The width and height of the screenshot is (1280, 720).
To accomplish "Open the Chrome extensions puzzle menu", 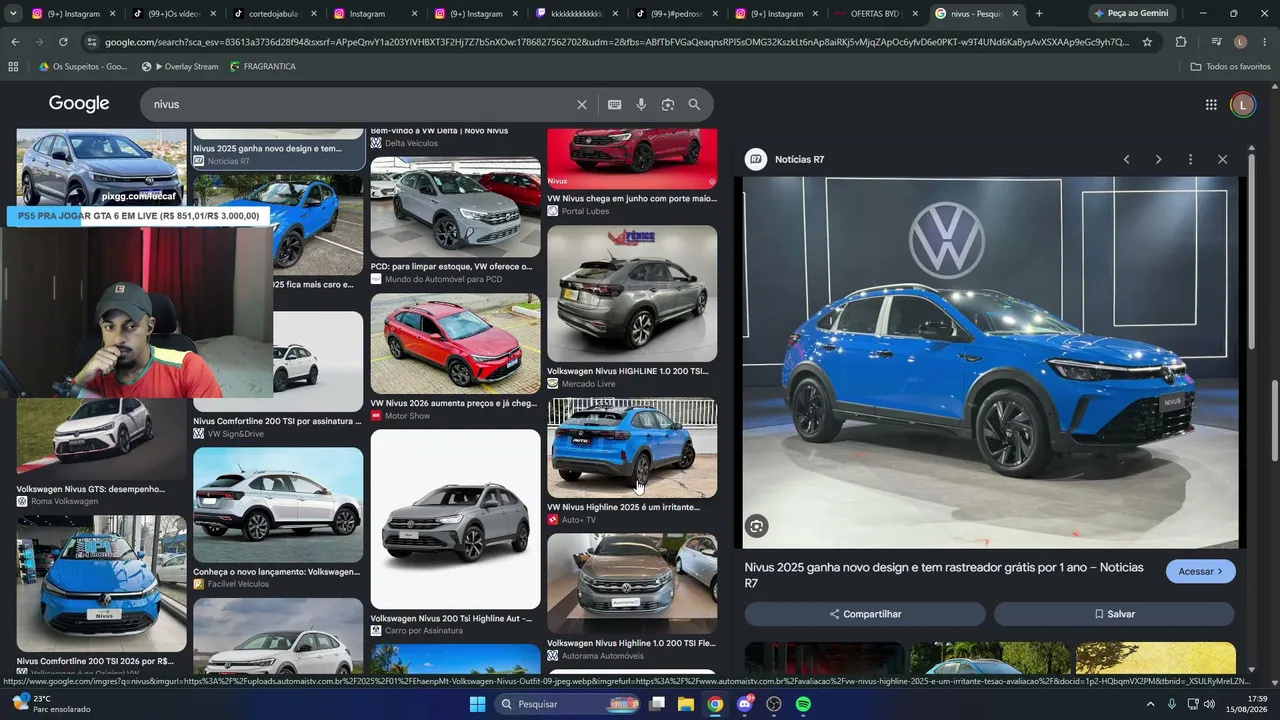I will point(1181,42).
